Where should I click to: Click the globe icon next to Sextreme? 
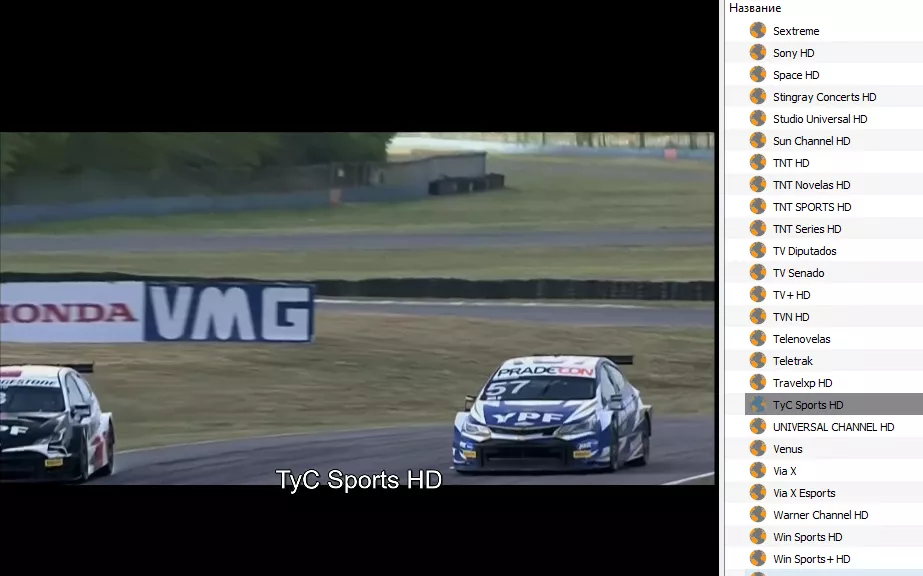tap(758, 30)
